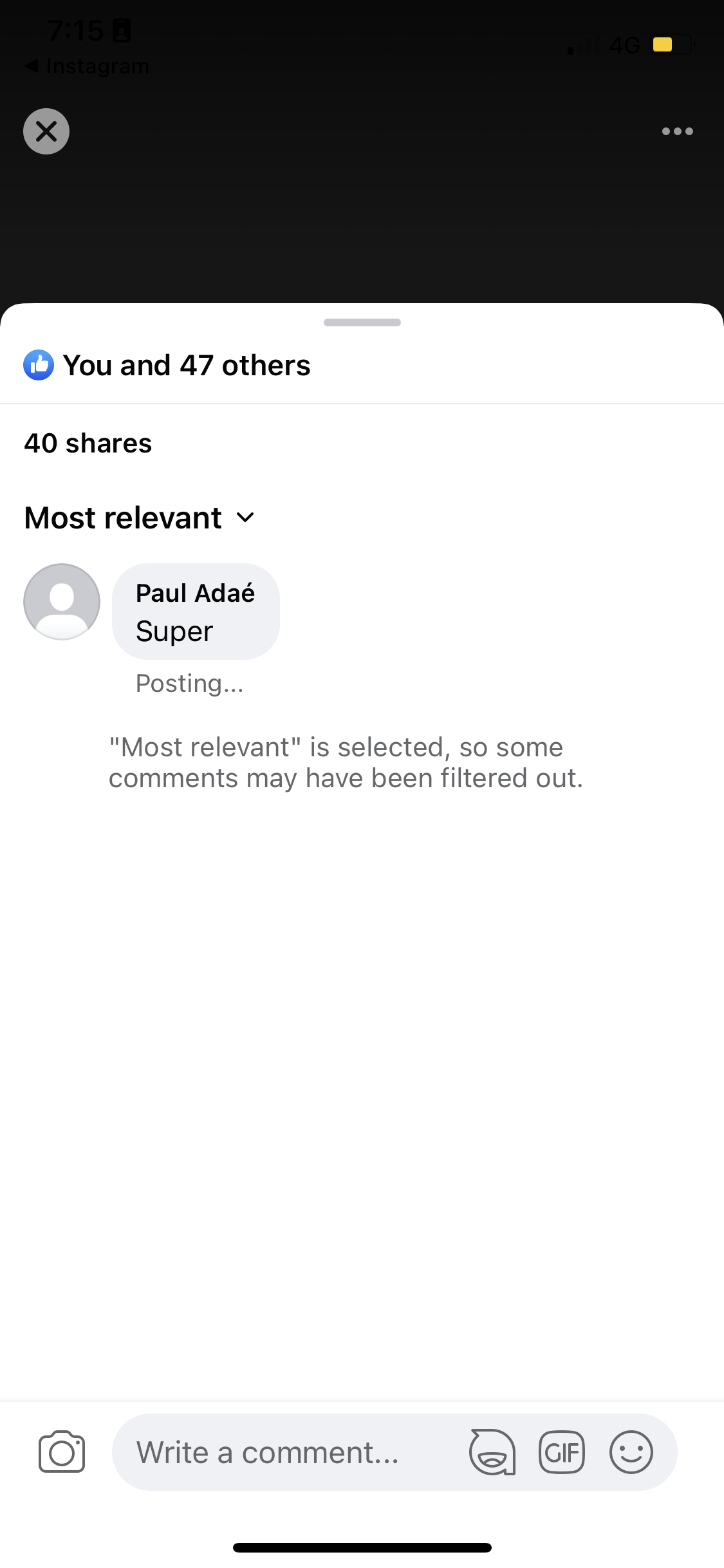View who reacted: You and 47 others

(187, 366)
